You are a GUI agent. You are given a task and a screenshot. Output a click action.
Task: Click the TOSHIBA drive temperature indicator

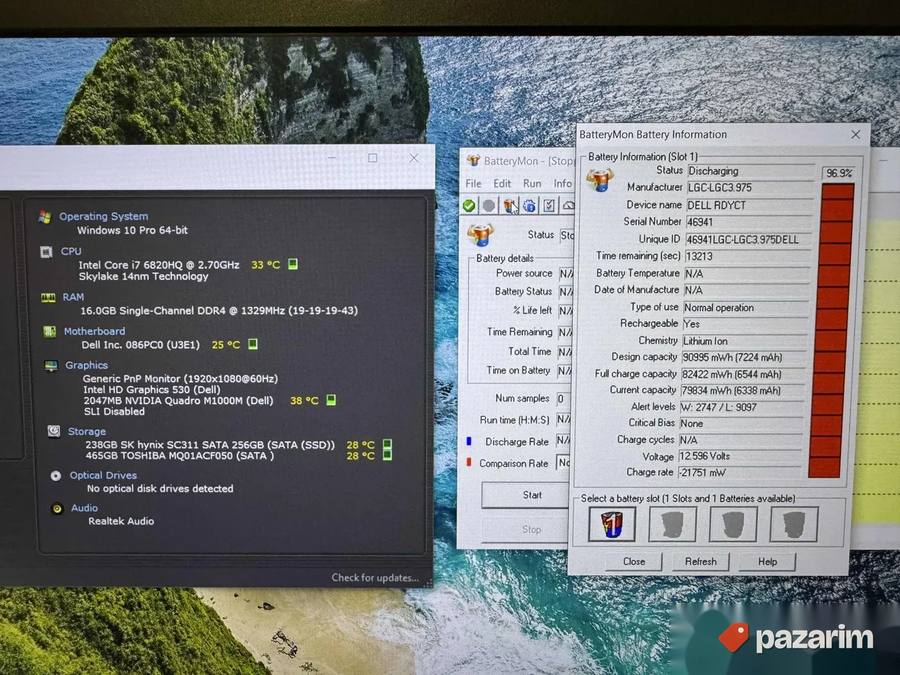pyautogui.click(x=387, y=455)
